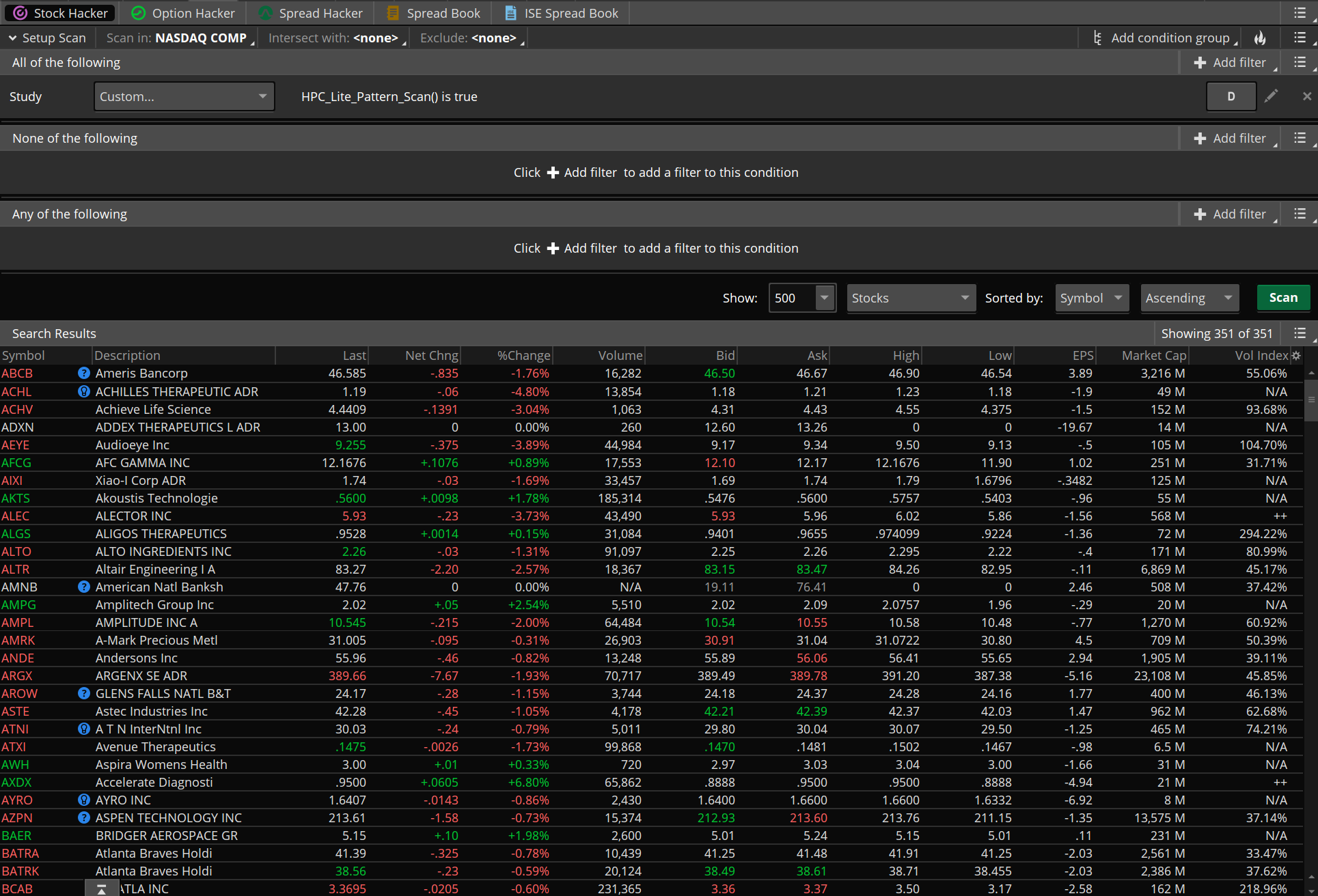
Task: Open the Spread Book tab
Action: coord(434,13)
